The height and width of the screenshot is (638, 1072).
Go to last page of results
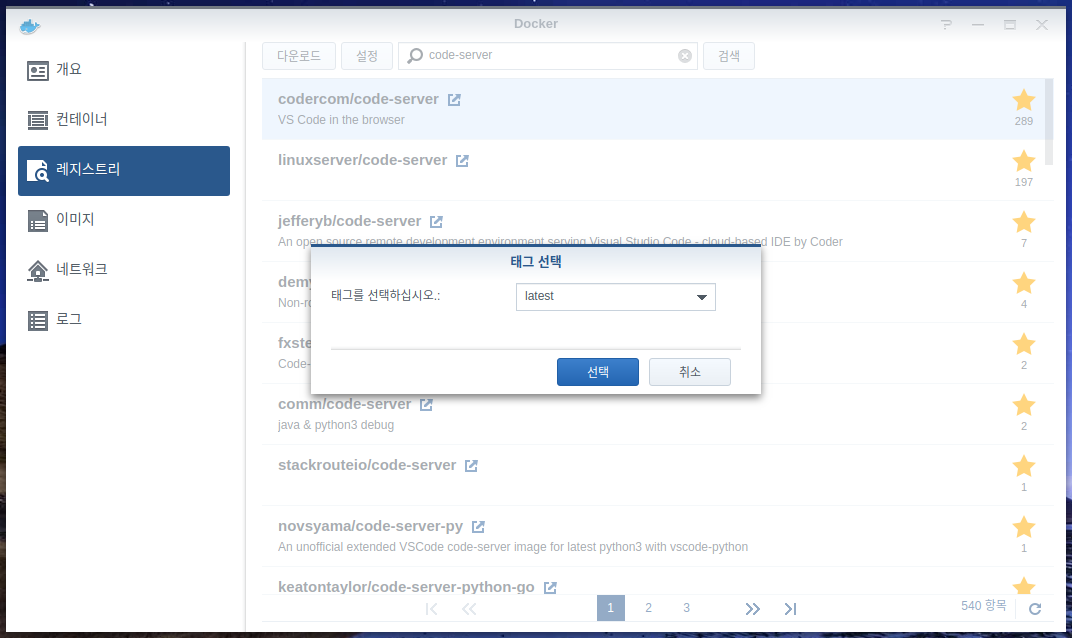tap(790, 609)
